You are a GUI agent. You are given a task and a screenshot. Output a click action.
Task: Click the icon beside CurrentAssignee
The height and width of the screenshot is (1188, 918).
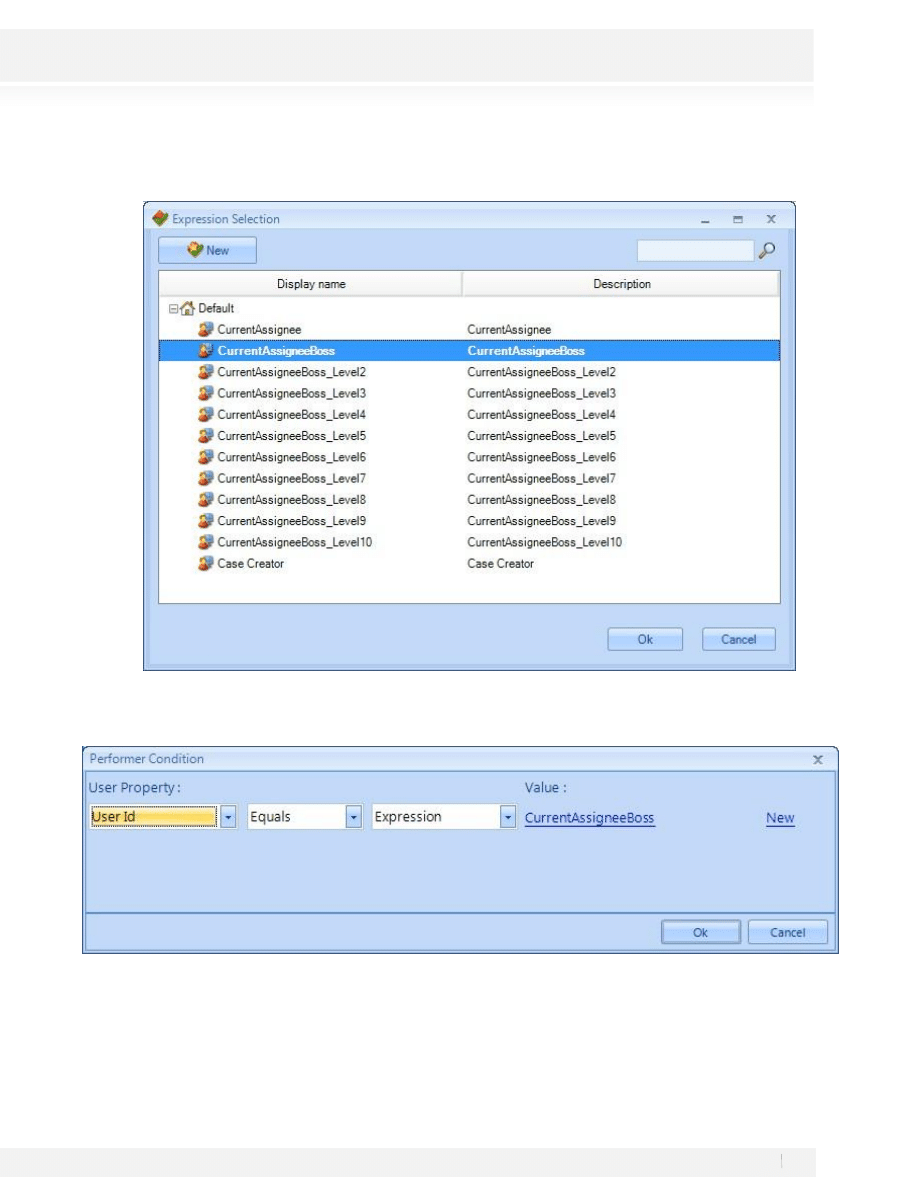point(206,329)
